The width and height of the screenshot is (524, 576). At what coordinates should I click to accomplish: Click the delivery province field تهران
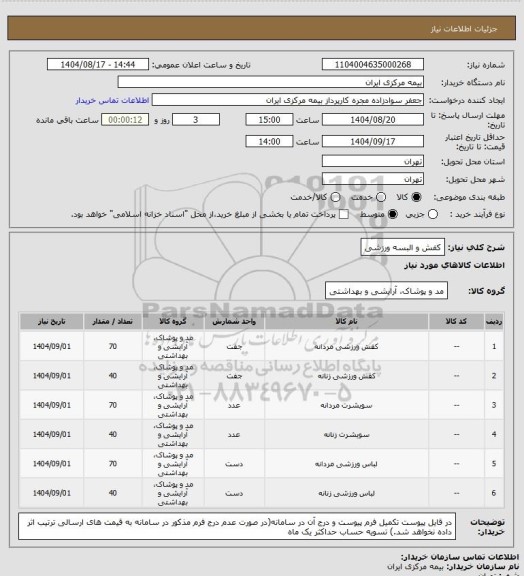pyautogui.click(x=373, y=161)
